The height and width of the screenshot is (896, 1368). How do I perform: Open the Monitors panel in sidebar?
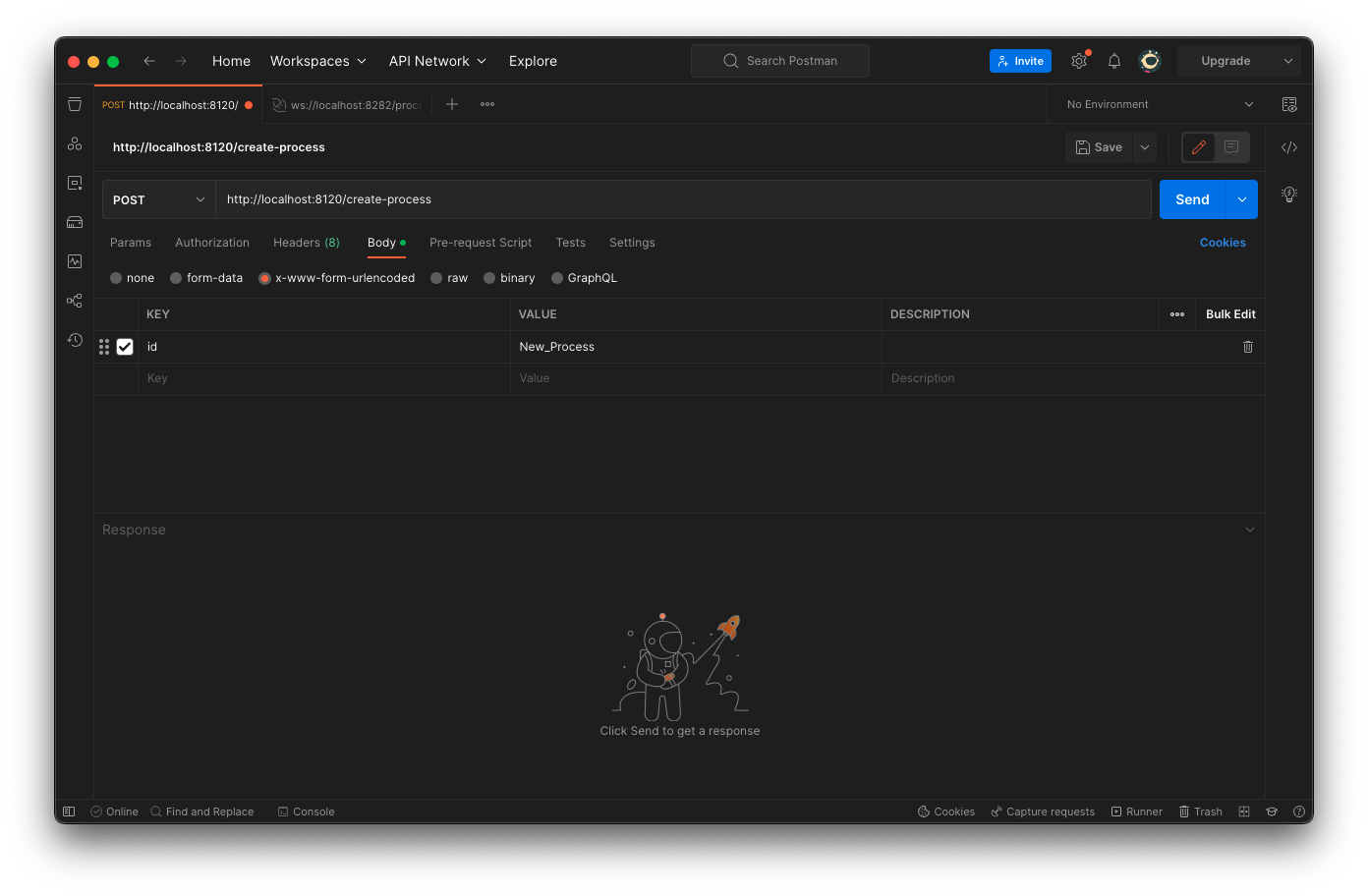point(74,261)
